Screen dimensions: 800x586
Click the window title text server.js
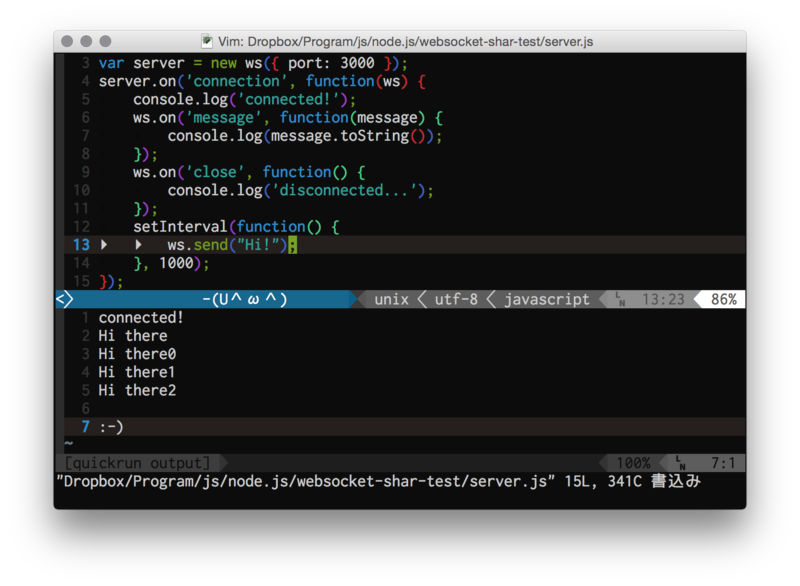pos(568,42)
